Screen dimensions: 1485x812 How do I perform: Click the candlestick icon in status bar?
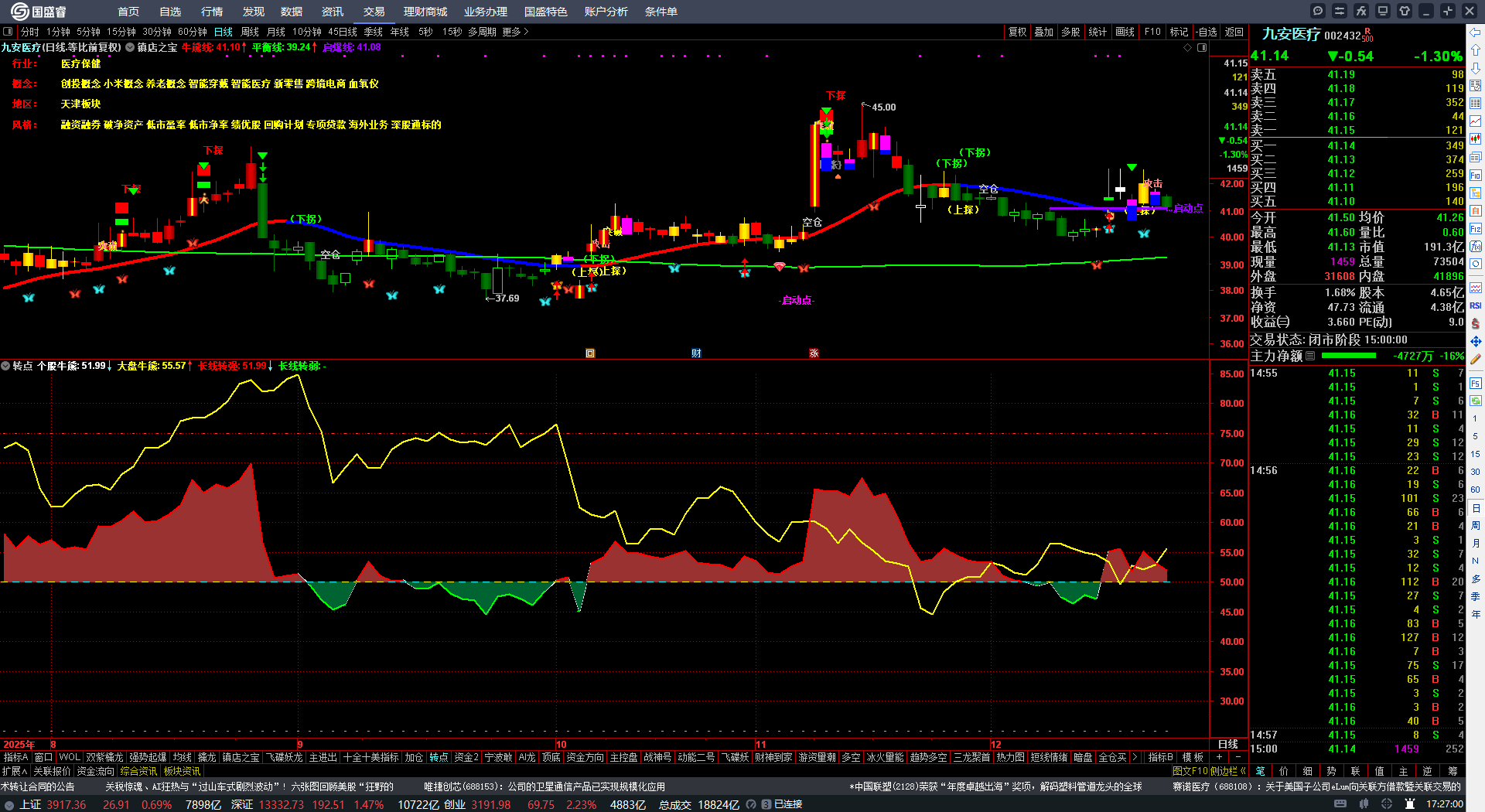[1365, 804]
